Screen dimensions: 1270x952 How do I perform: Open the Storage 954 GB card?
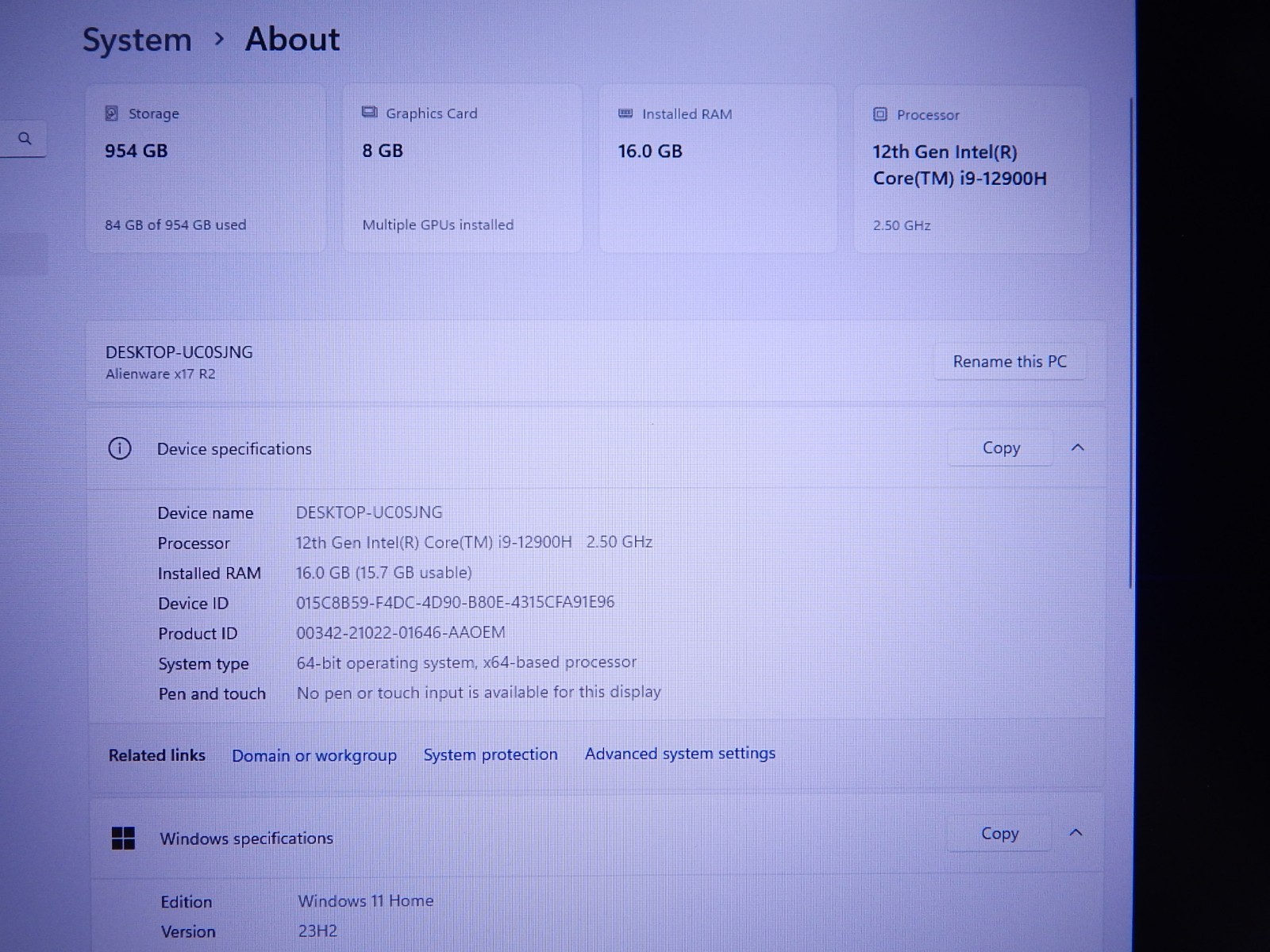click(x=206, y=169)
